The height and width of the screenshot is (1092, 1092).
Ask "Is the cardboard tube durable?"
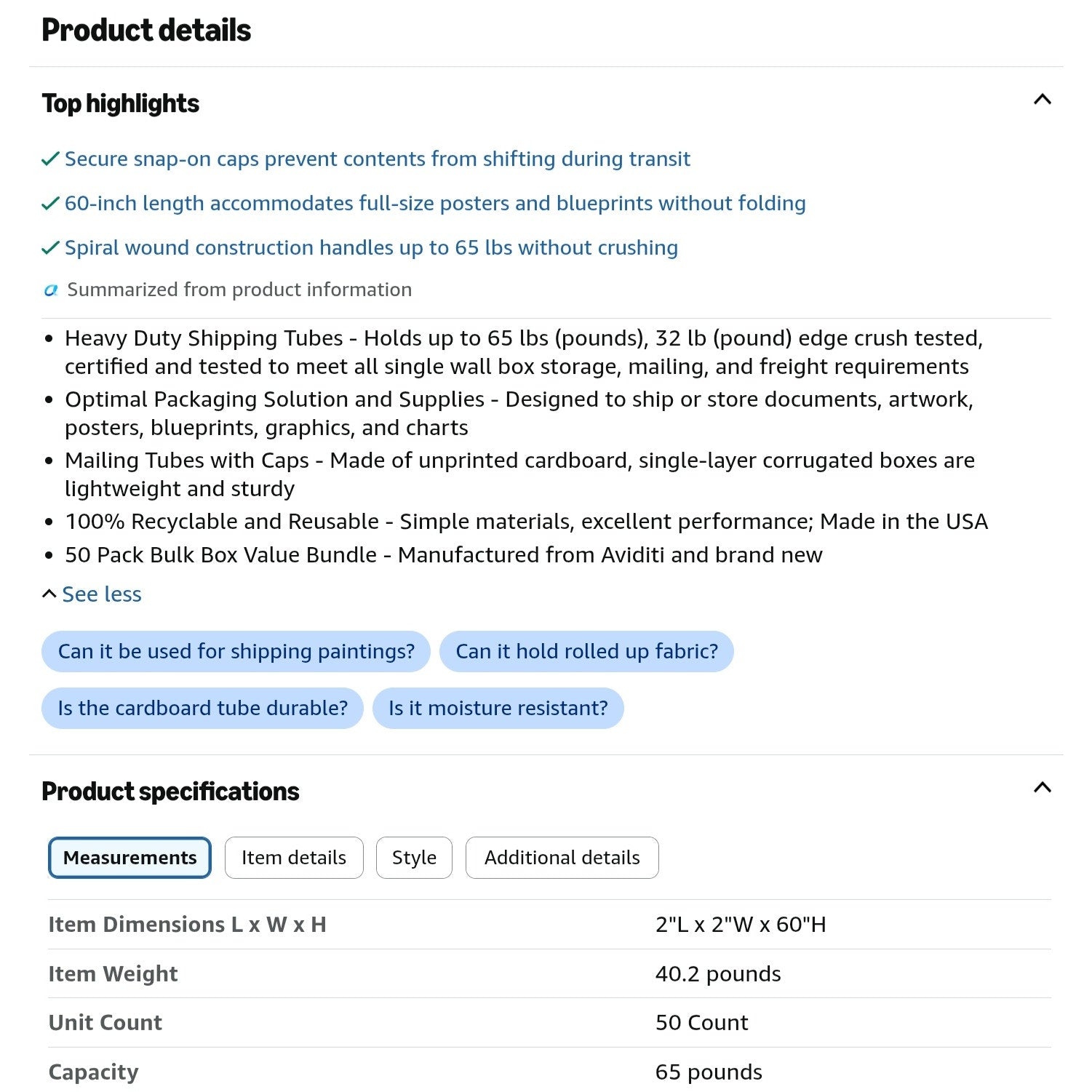pos(202,708)
